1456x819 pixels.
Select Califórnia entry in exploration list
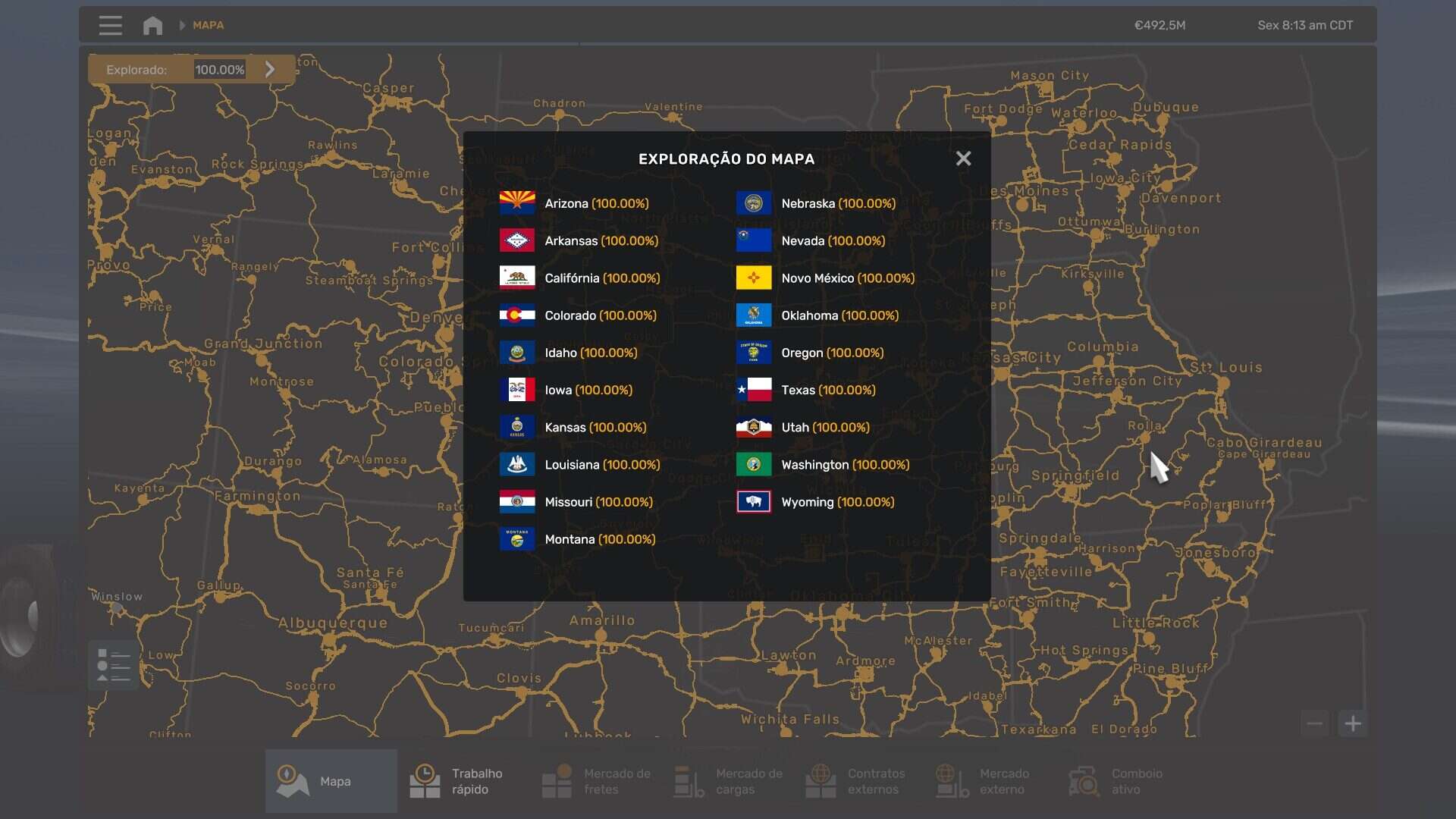601,278
